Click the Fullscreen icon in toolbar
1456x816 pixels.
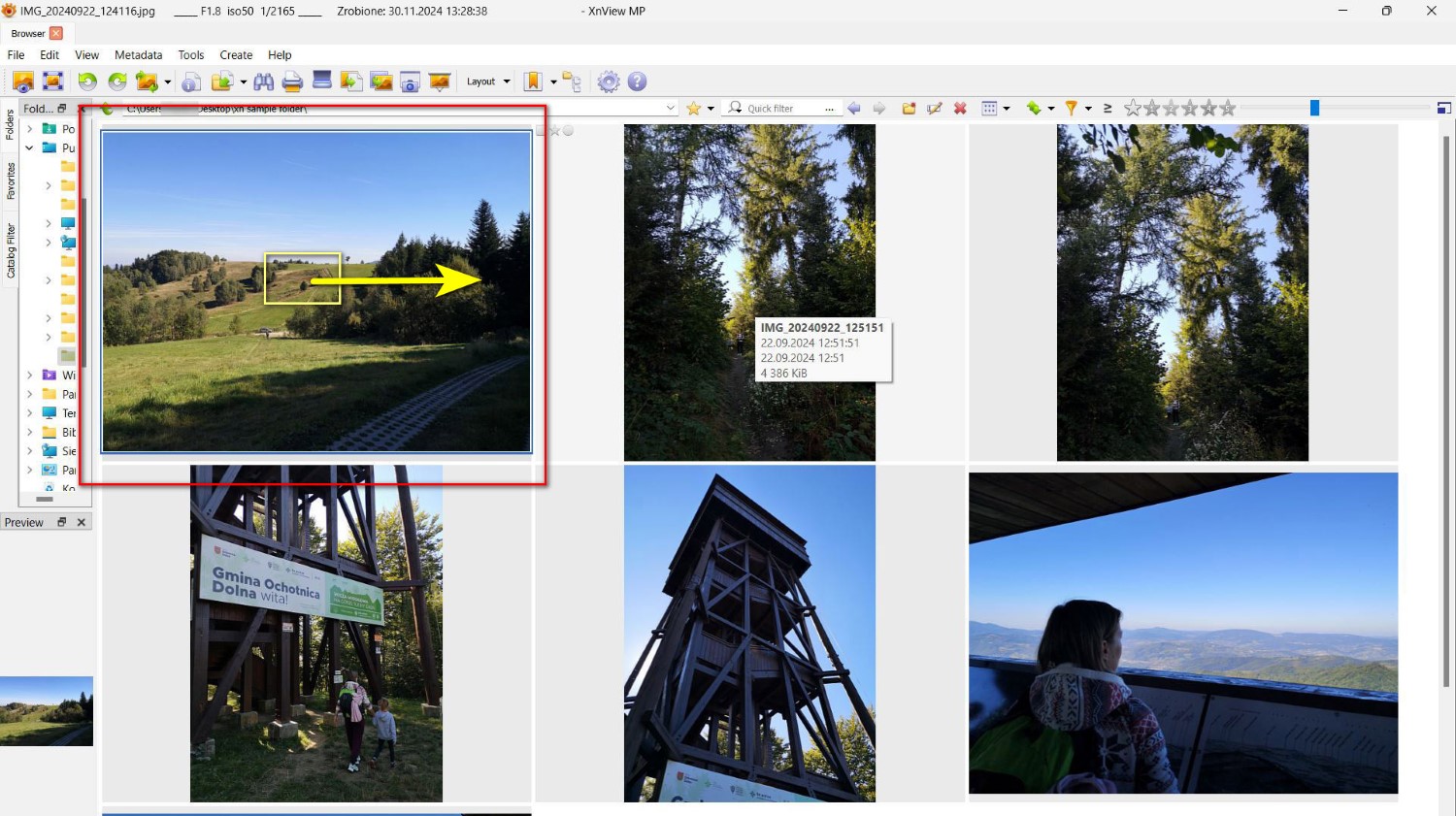point(53,82)
